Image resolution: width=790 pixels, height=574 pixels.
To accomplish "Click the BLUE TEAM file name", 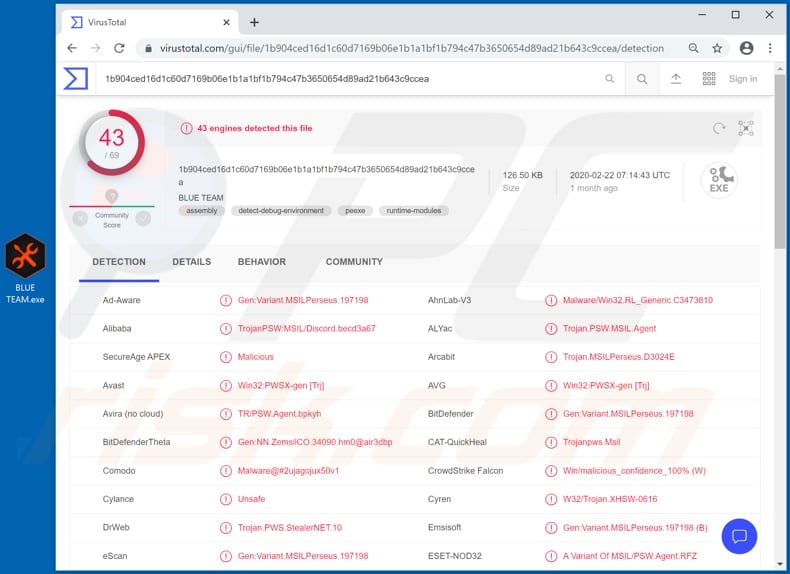I will 201,198.
